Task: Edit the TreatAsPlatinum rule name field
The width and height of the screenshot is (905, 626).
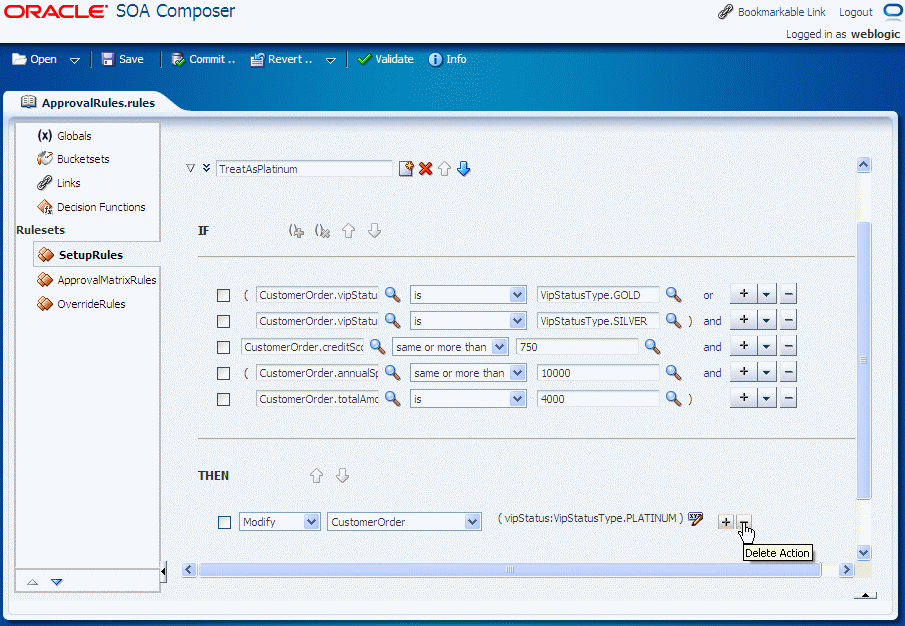Action: pos(304,168)
